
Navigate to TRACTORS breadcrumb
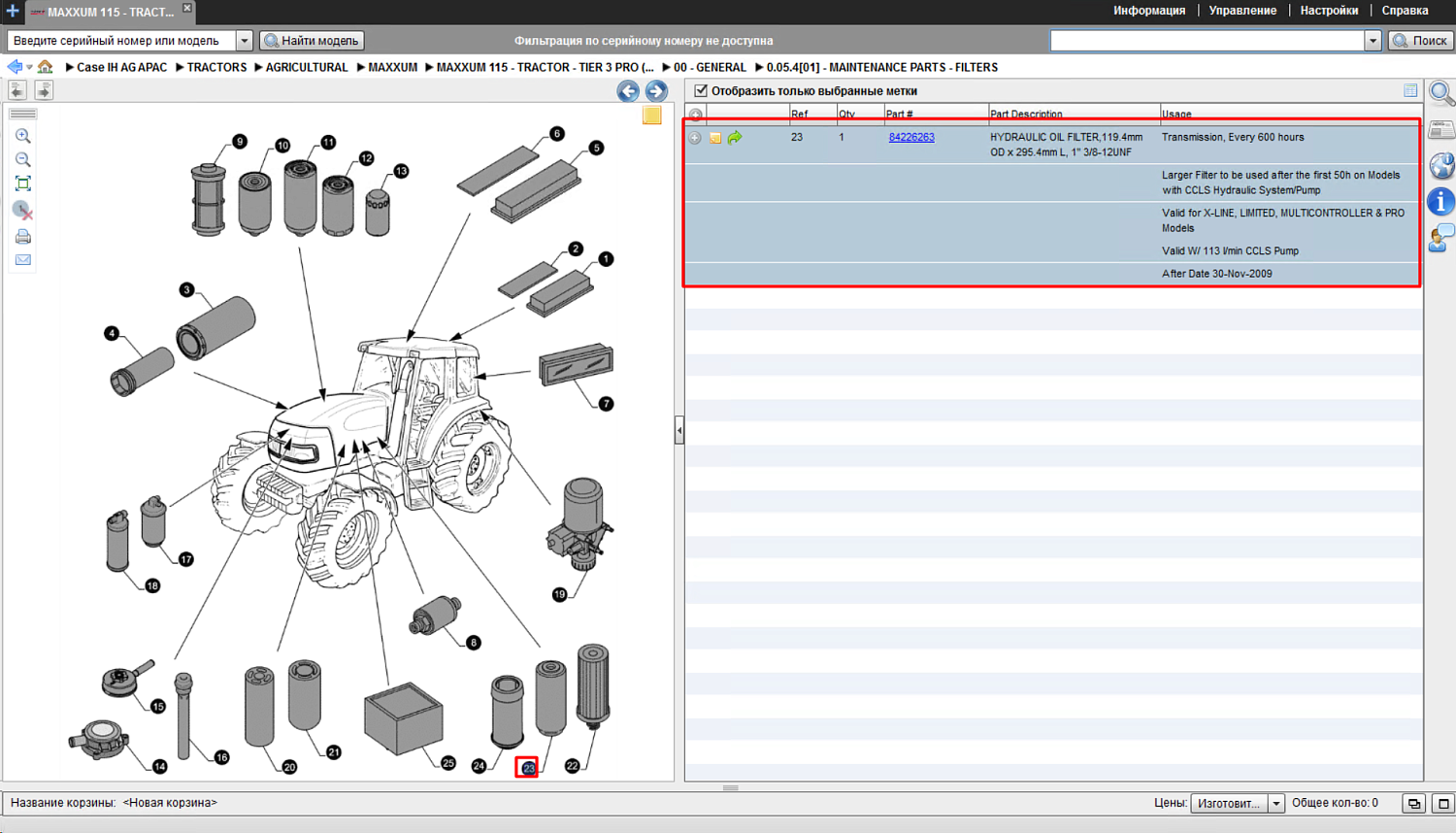[x=216, y=67]
